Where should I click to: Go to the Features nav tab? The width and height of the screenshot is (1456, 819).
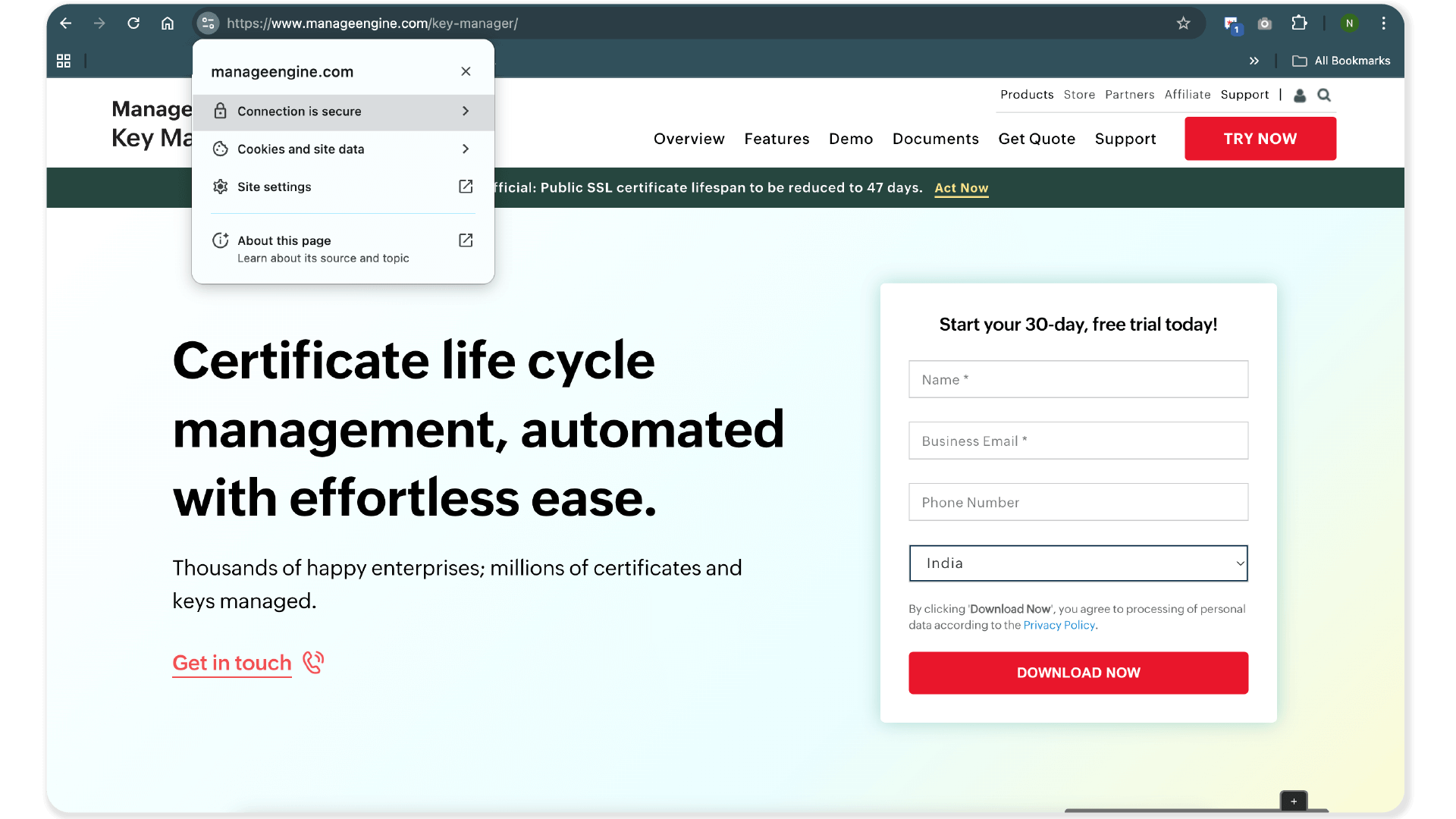(777, 139)
